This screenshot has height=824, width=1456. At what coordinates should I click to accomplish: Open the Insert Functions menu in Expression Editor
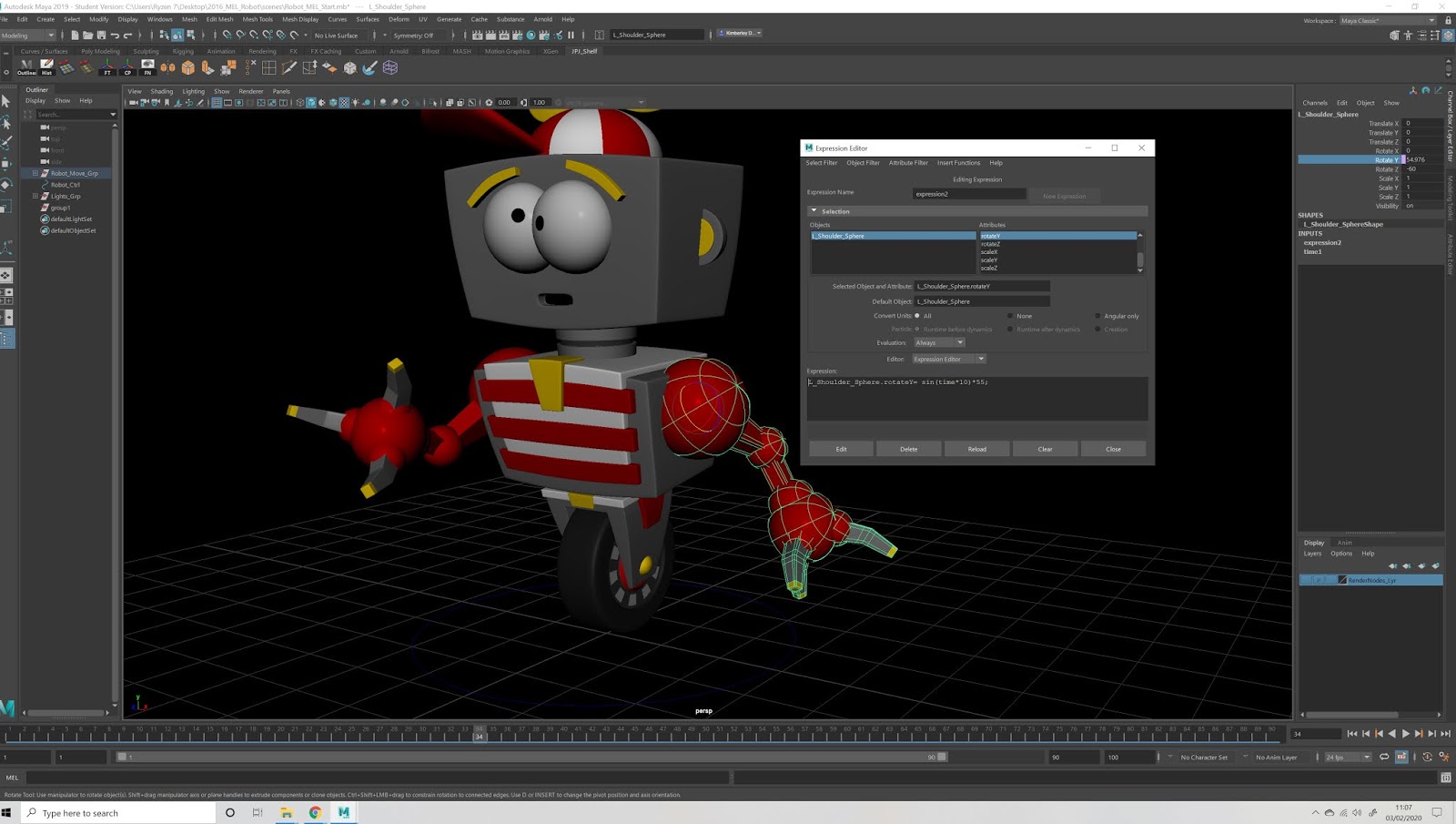point(958,163)
